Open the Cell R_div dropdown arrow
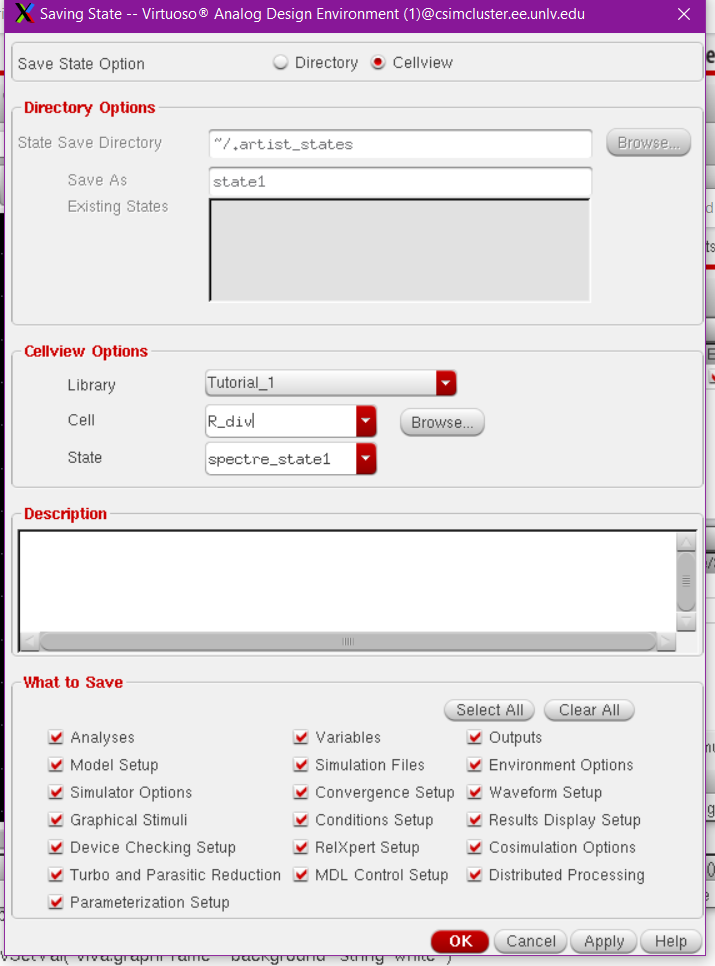 [x=366, y=421]
